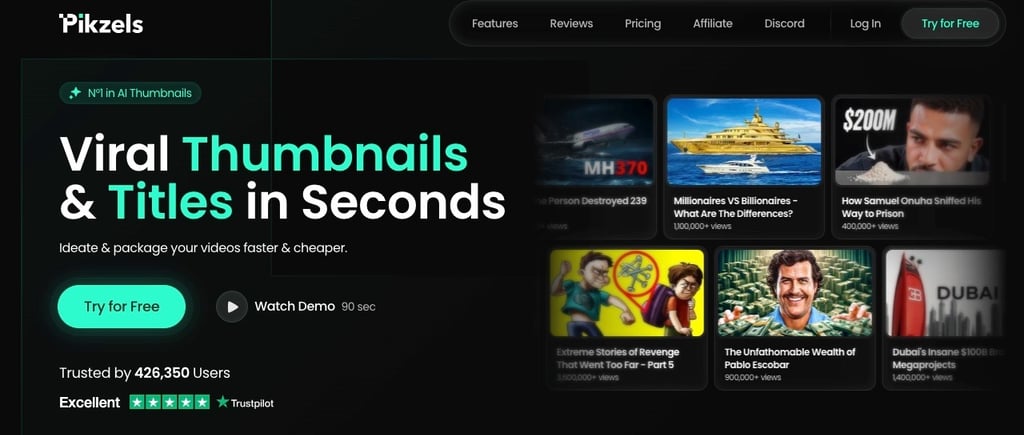Image resolution: width=1024 pixels, height=435 pixels.
Task: Click the Pikzels logo
Action: [101, 24]
